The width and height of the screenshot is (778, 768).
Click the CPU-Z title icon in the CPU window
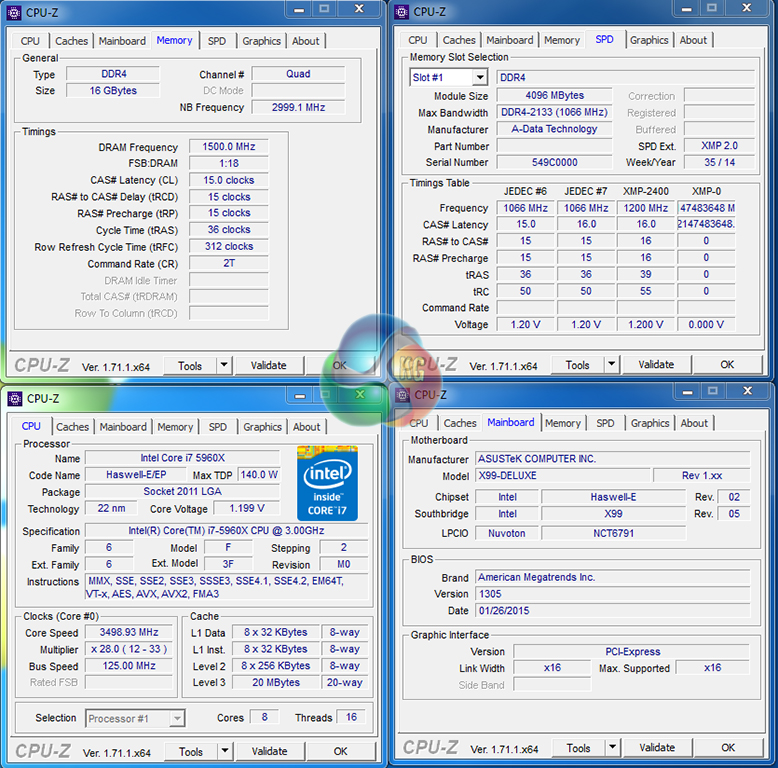point(15,398)
